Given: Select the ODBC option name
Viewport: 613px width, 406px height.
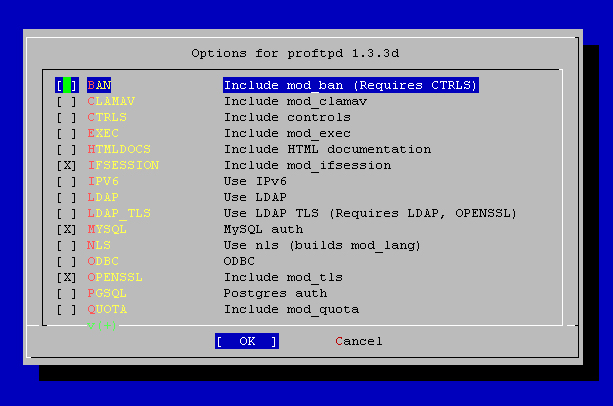Looking at the screenshot, I should tap(103, 261).
